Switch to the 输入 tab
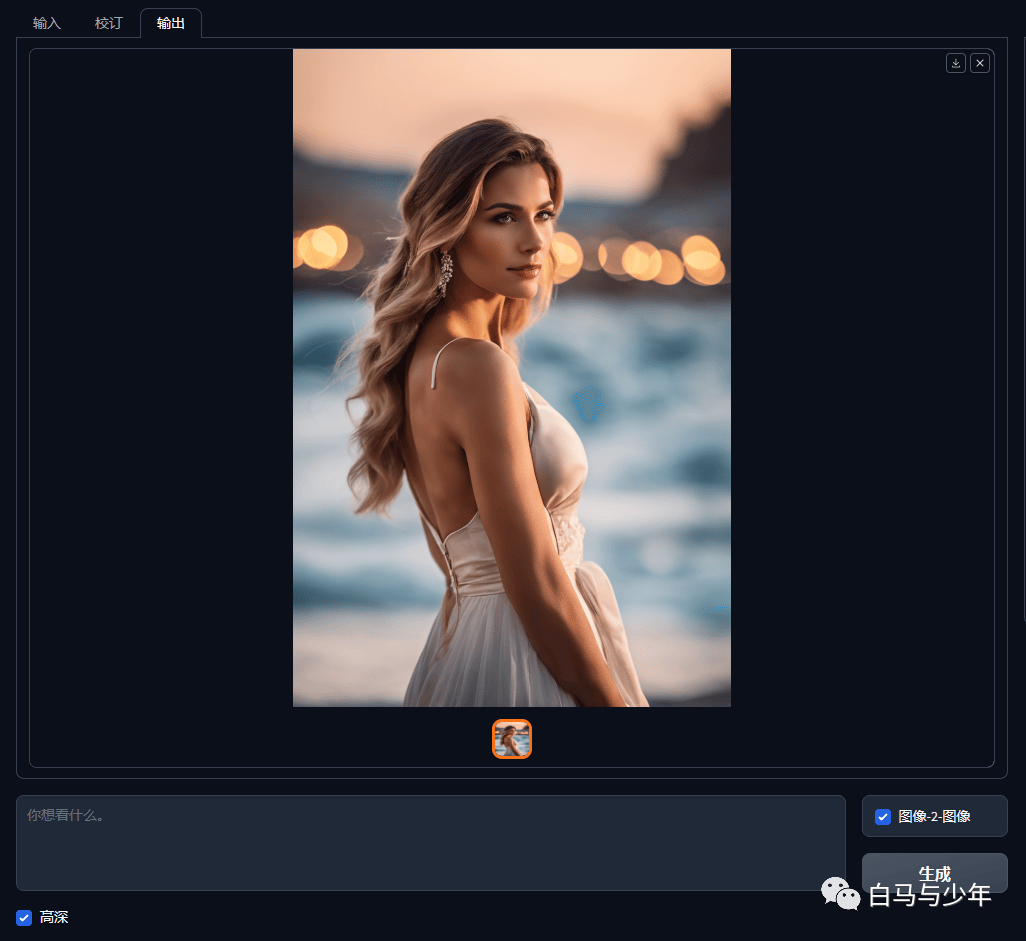 tap(46, 24)
